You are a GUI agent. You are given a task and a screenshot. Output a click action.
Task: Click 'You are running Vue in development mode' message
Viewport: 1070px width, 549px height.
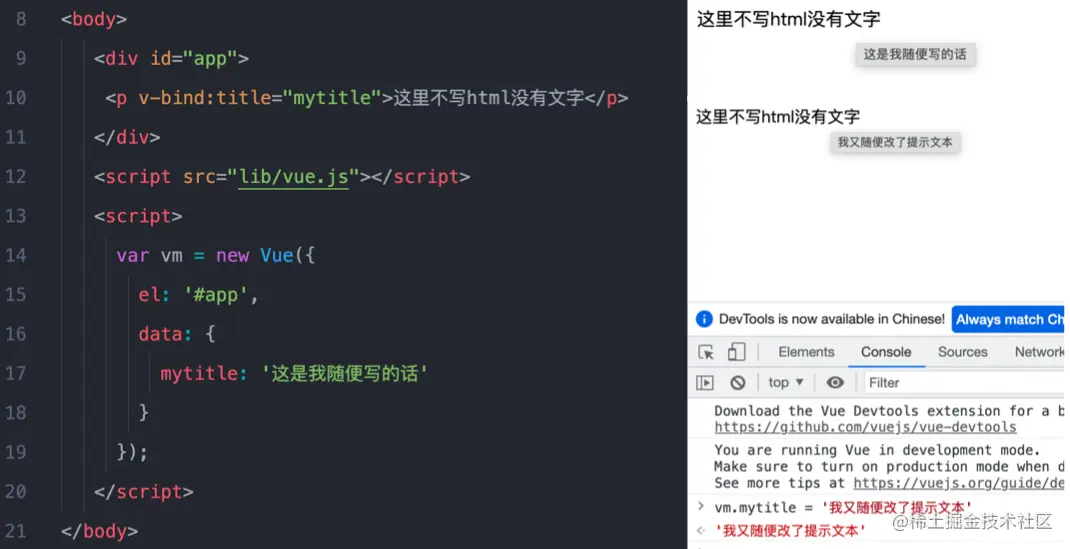click(x=877, y=450)
